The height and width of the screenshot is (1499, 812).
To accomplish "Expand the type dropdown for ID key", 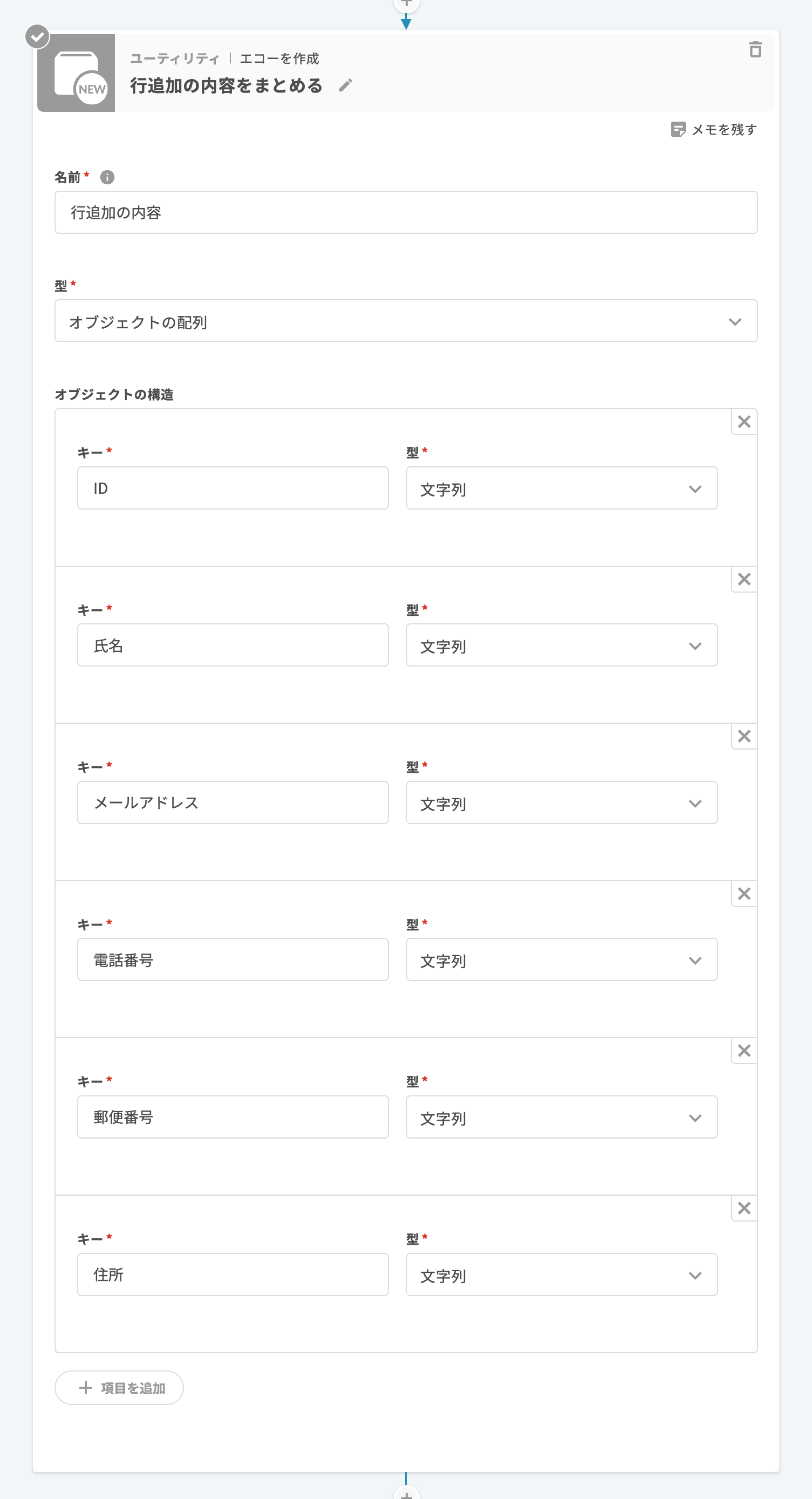I will tap(561, 488).
